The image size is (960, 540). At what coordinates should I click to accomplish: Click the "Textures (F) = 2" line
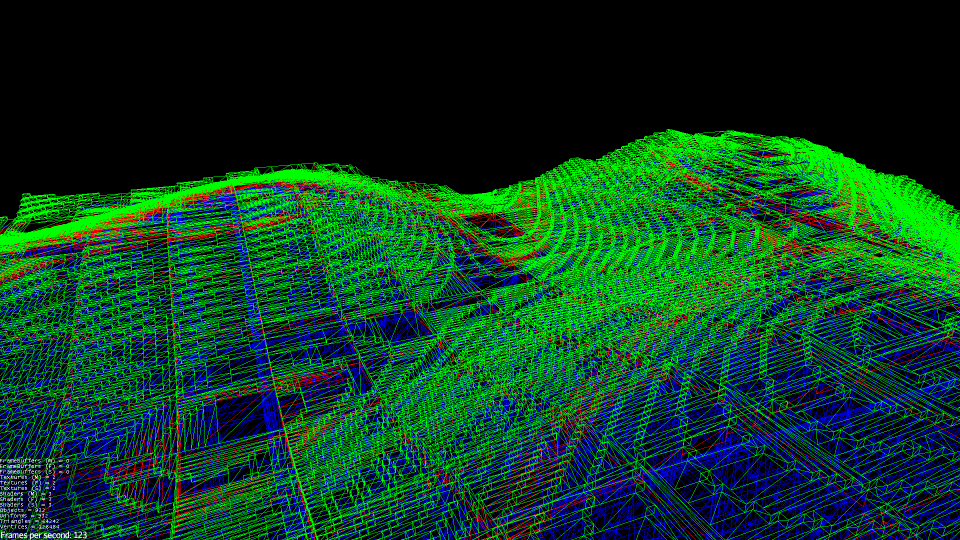pos(28,482)
